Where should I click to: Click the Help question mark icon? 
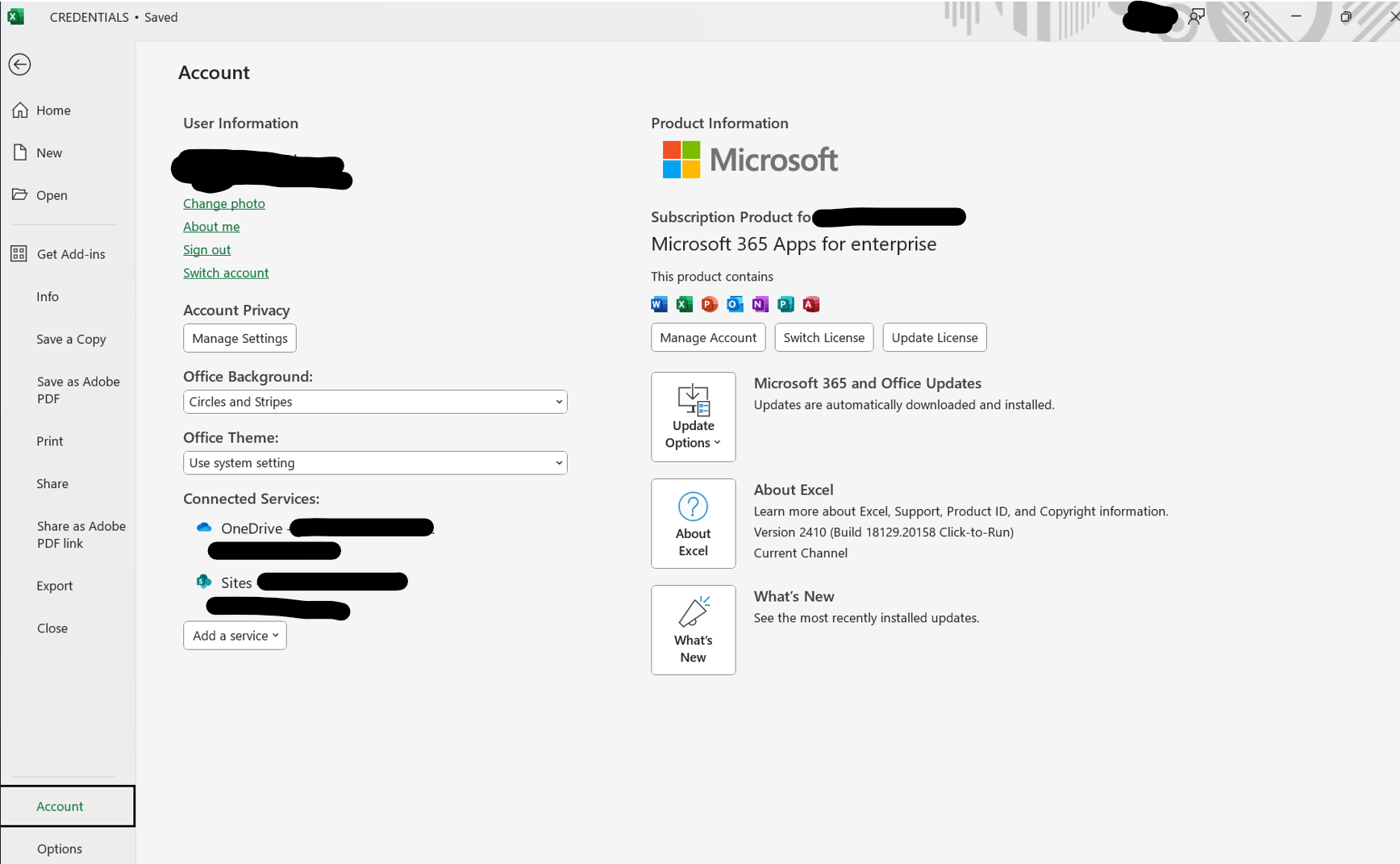tap(1246, 16)
